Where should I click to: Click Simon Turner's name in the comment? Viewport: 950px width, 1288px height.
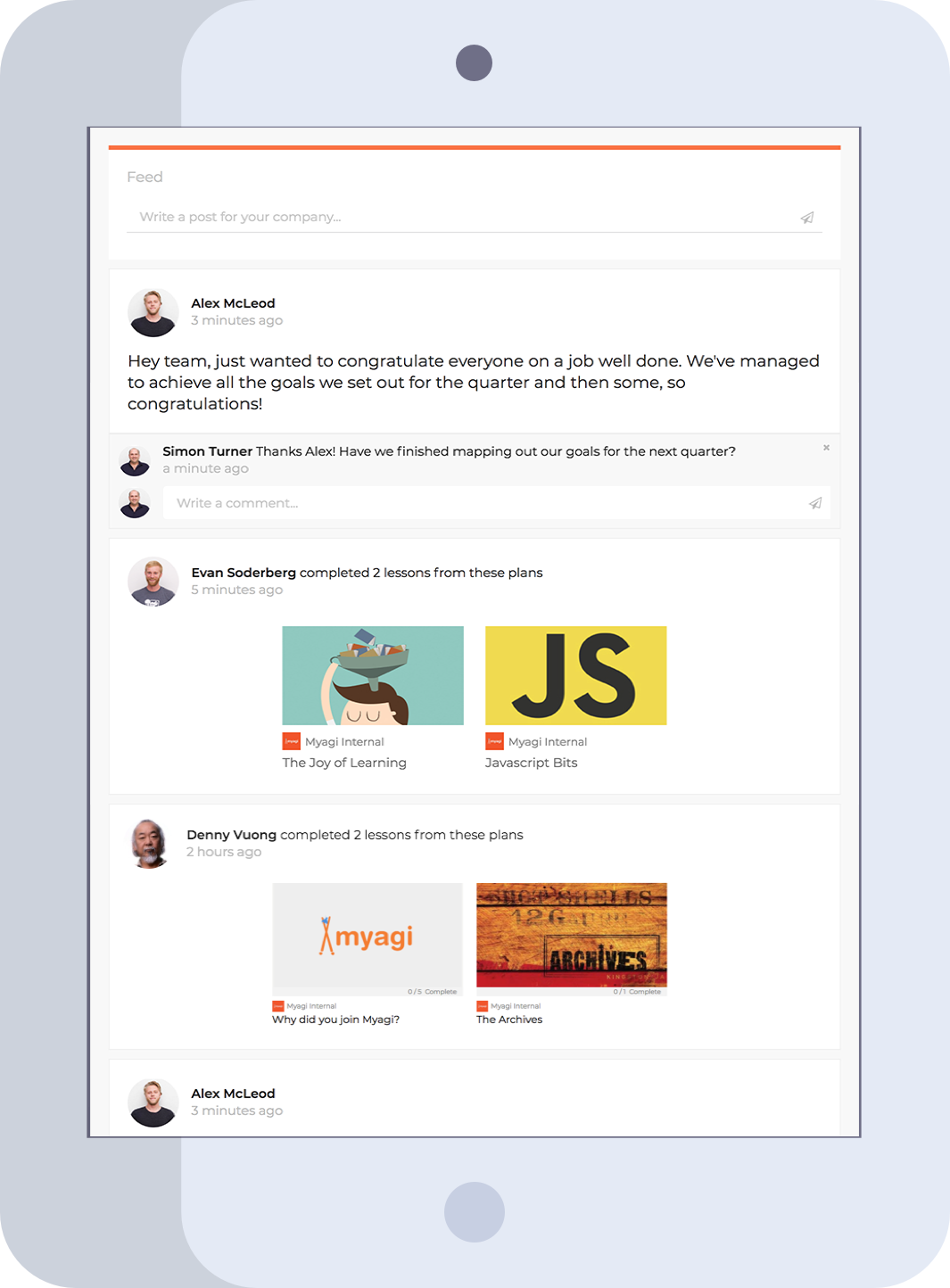pyautogui.click(x=208, y=451)
